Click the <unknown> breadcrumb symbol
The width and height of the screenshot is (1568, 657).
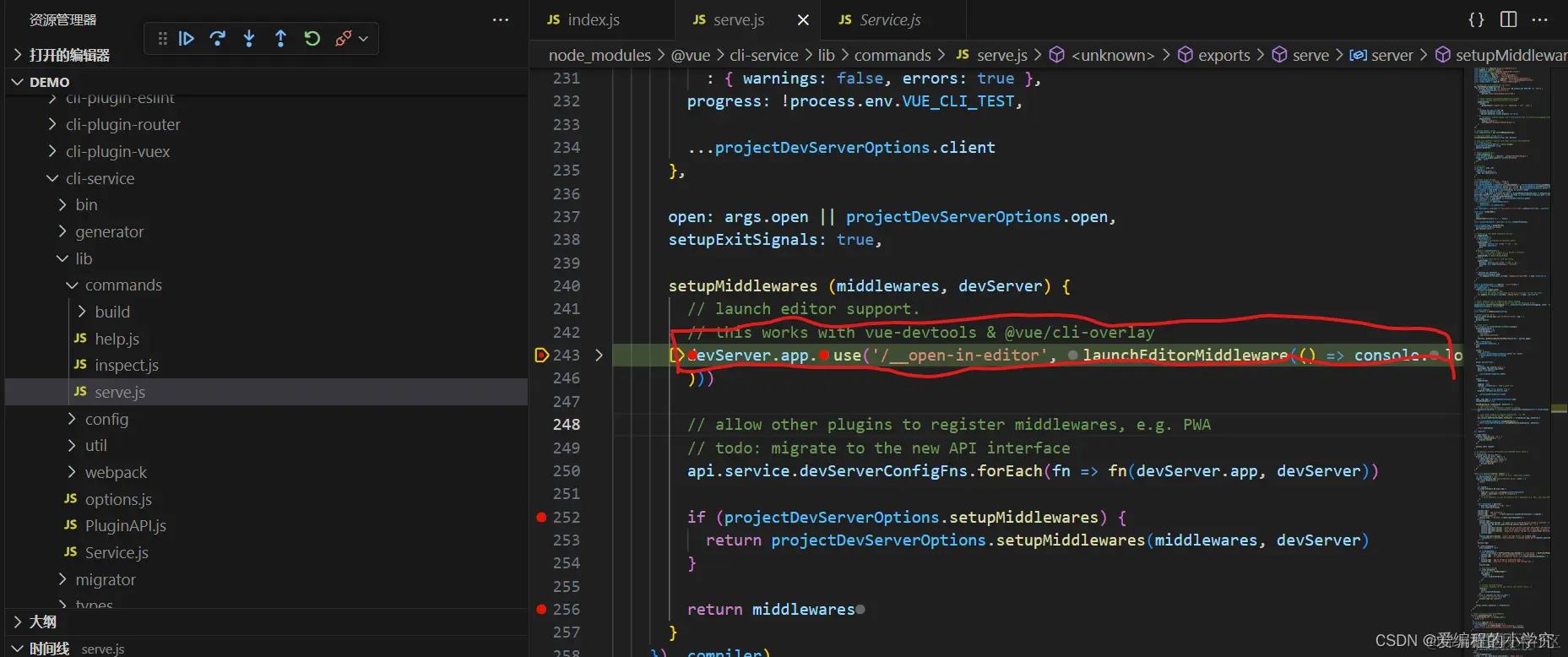click(x=1112, y=55)
